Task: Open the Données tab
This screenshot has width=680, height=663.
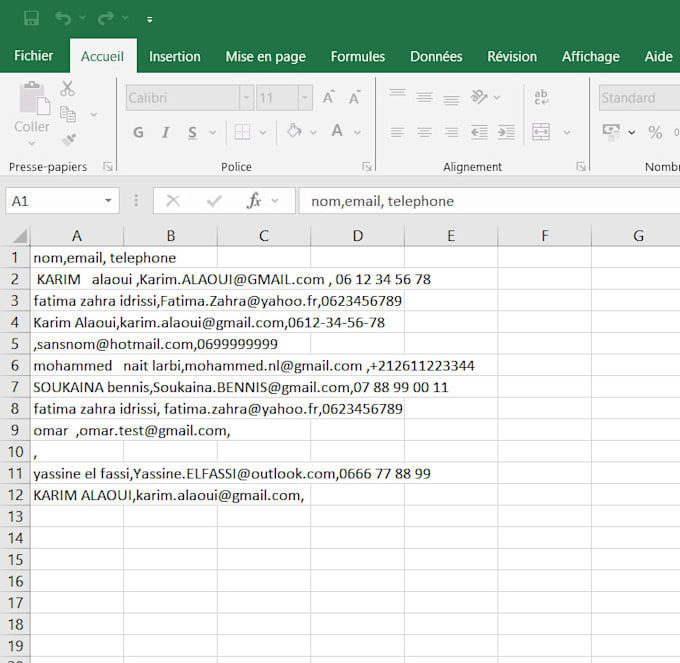Action: pyautogui.click(x=436, y=56)
